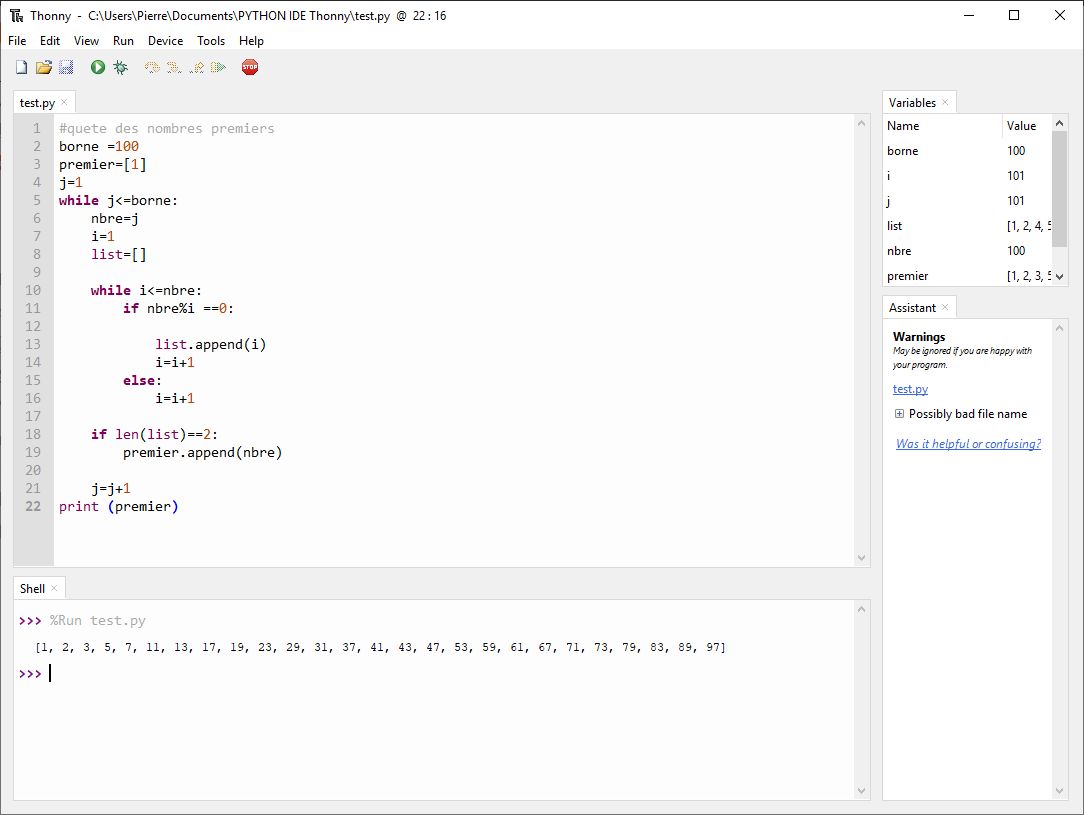Open the Edit menu

50,41
